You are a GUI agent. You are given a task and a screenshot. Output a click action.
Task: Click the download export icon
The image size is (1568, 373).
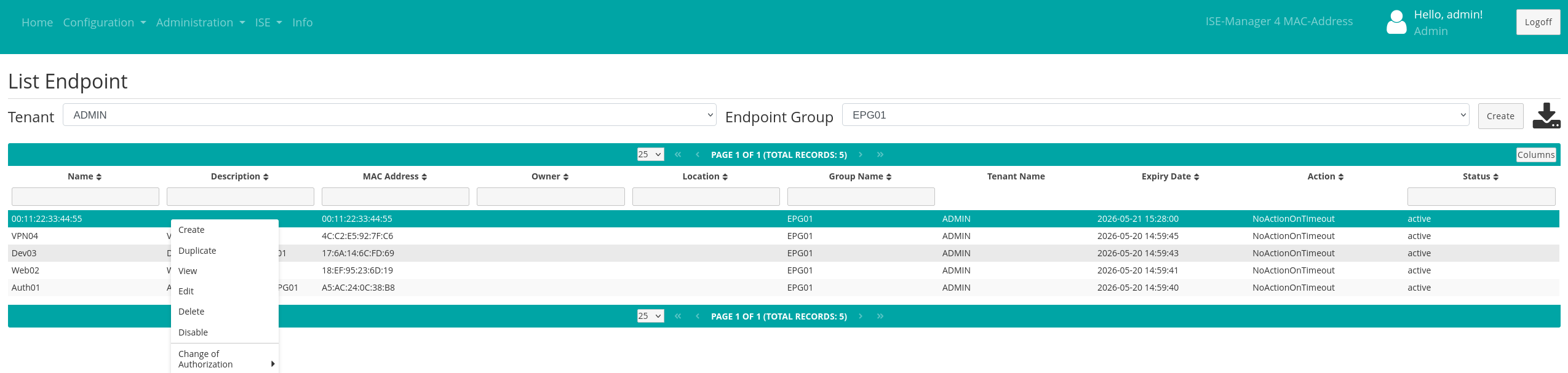[x=1546, y=116]
